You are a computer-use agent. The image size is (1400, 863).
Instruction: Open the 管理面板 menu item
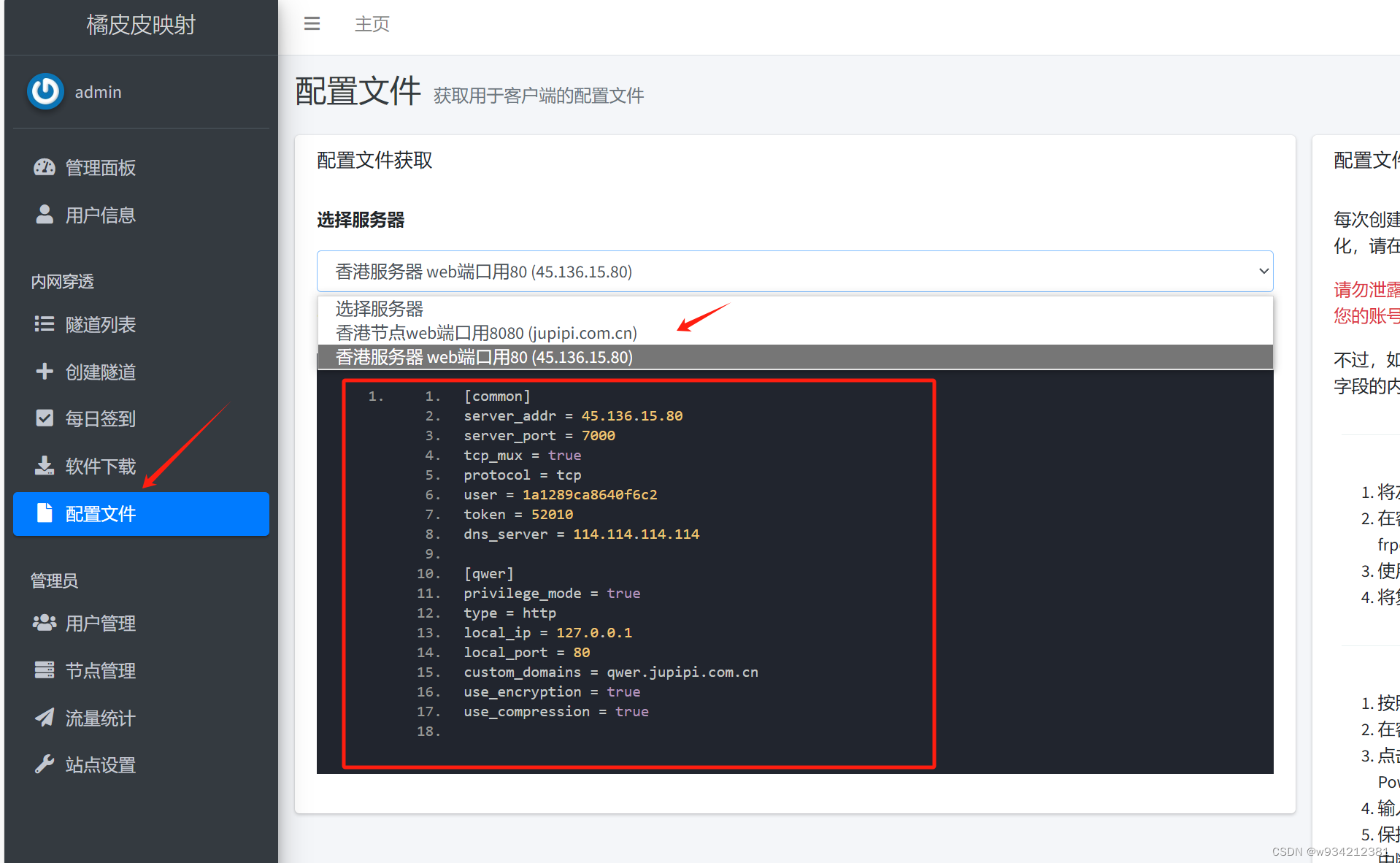tap(141, 167)
